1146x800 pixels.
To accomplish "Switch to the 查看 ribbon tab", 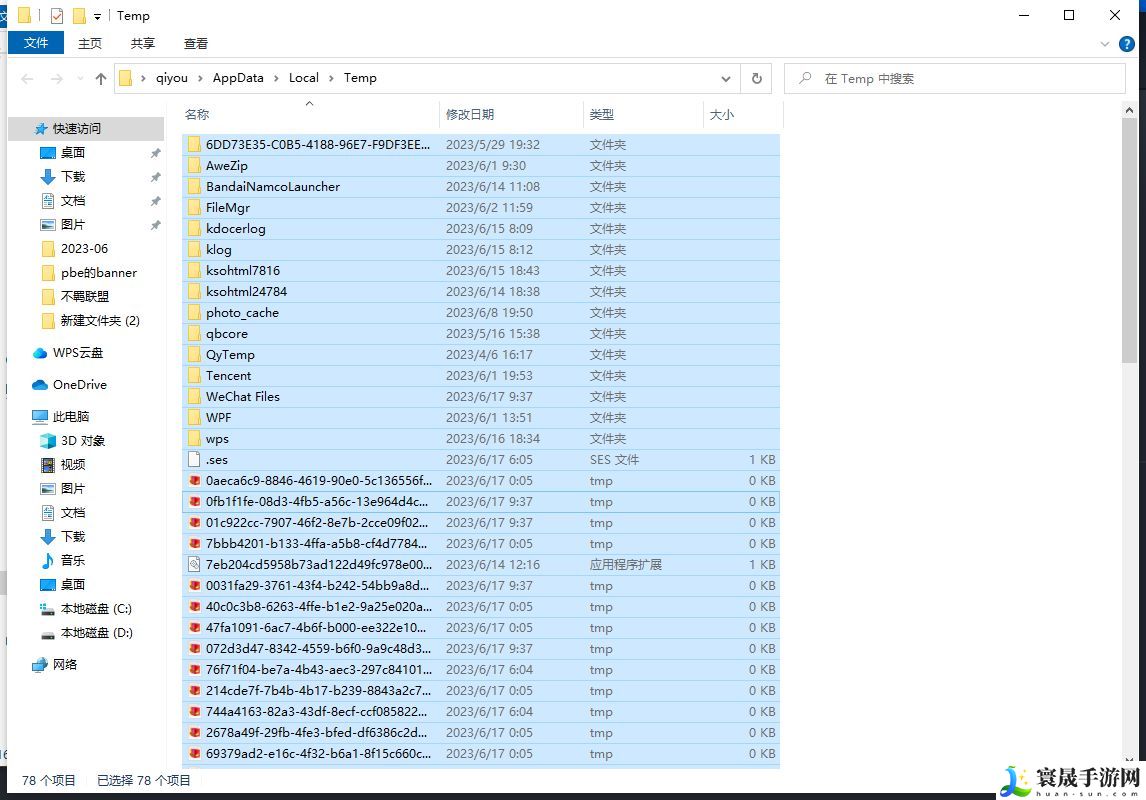I will click(196, 43).
